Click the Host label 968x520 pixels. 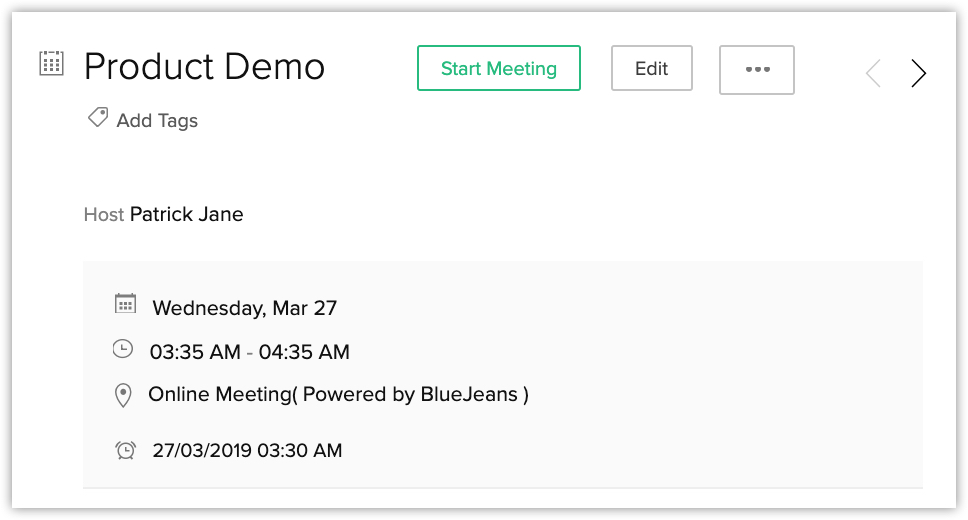[x=104, y=214]
